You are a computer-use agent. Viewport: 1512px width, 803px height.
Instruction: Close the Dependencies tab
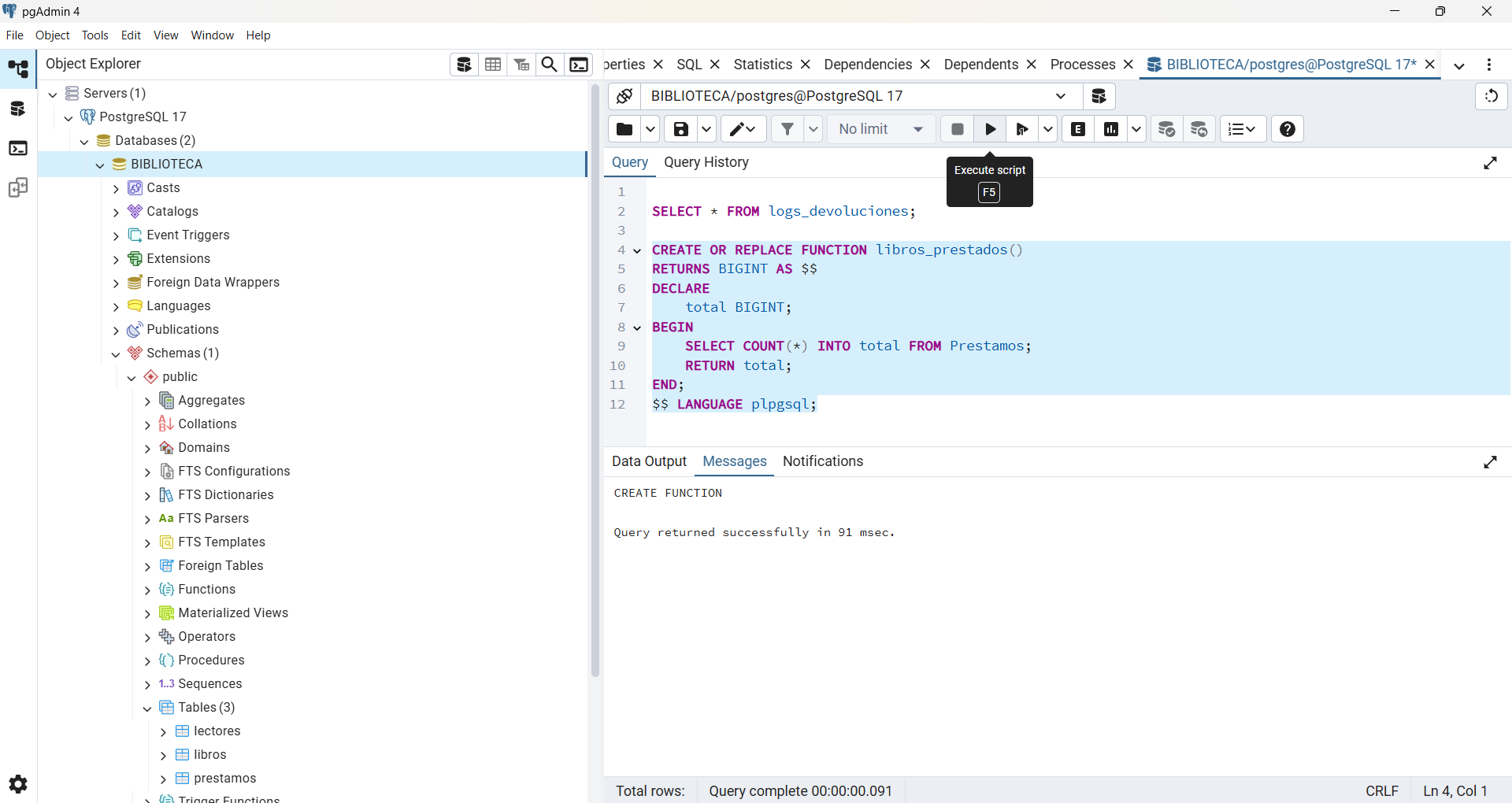click(925, 65)
